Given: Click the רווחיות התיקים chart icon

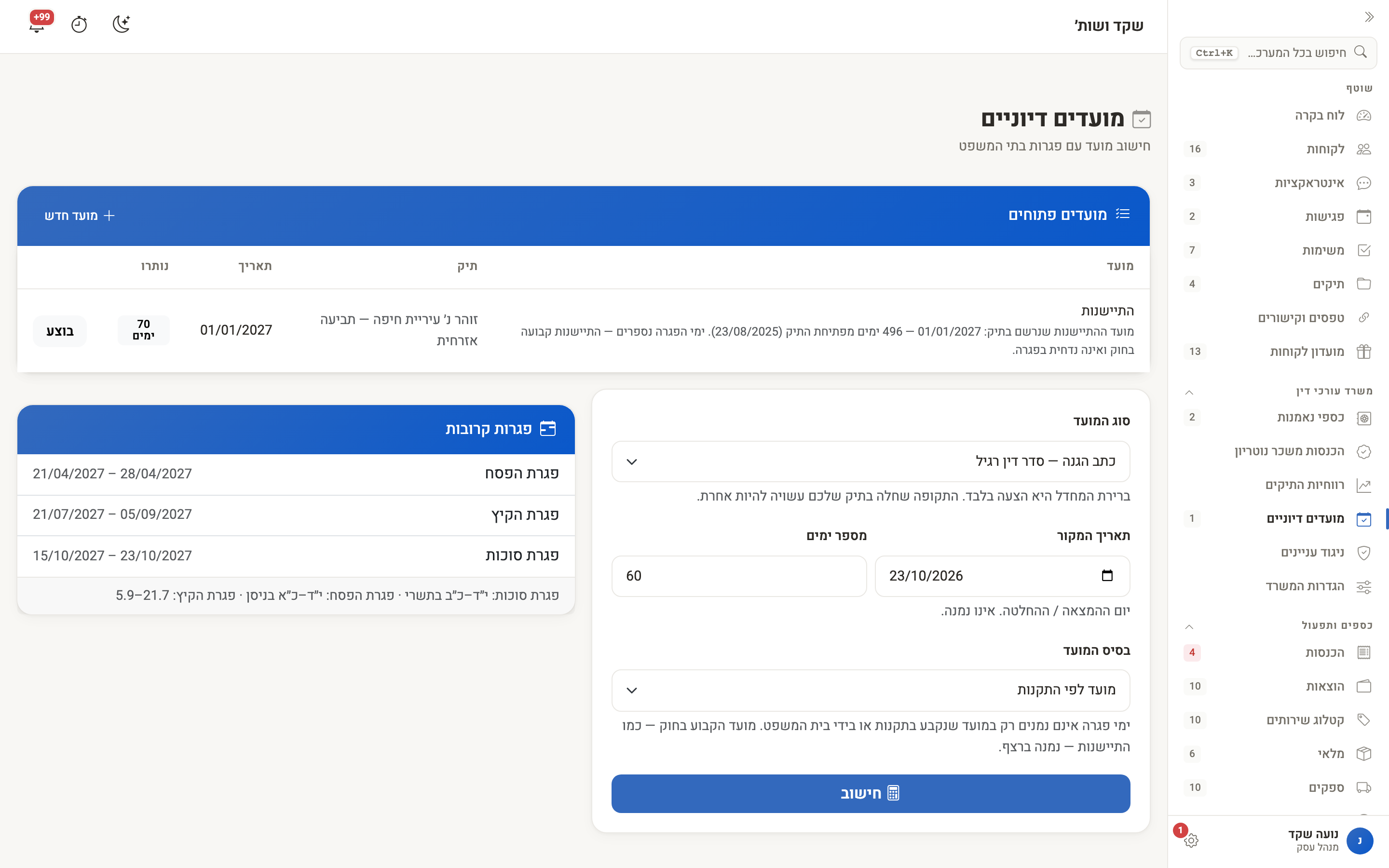Looking at the screenshot, I should (x=1364, y=485).
